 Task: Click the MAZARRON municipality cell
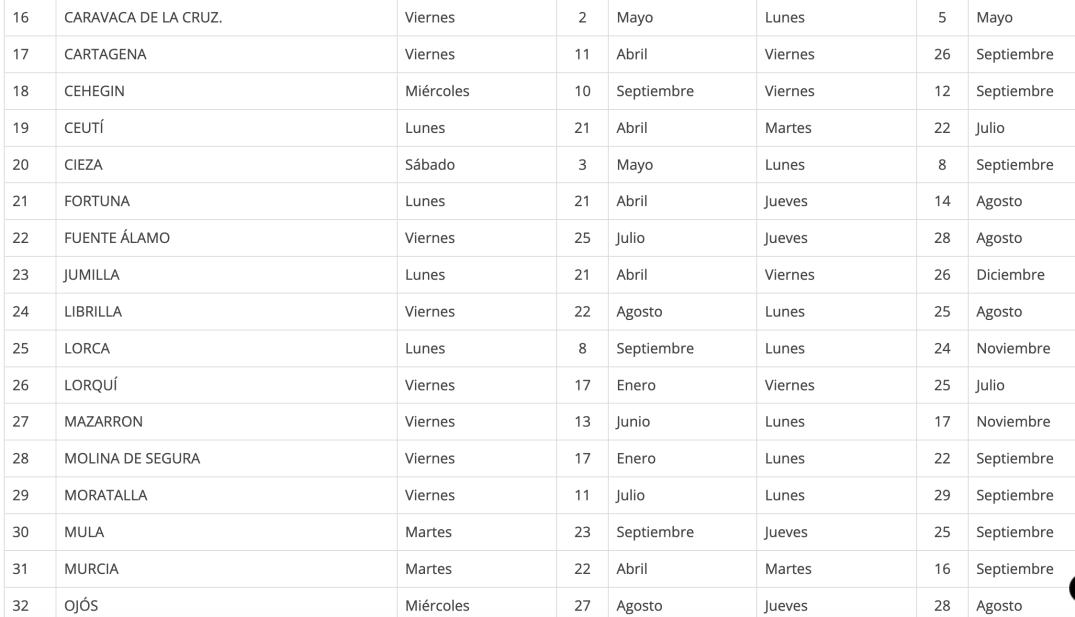(x=103, y=422)
